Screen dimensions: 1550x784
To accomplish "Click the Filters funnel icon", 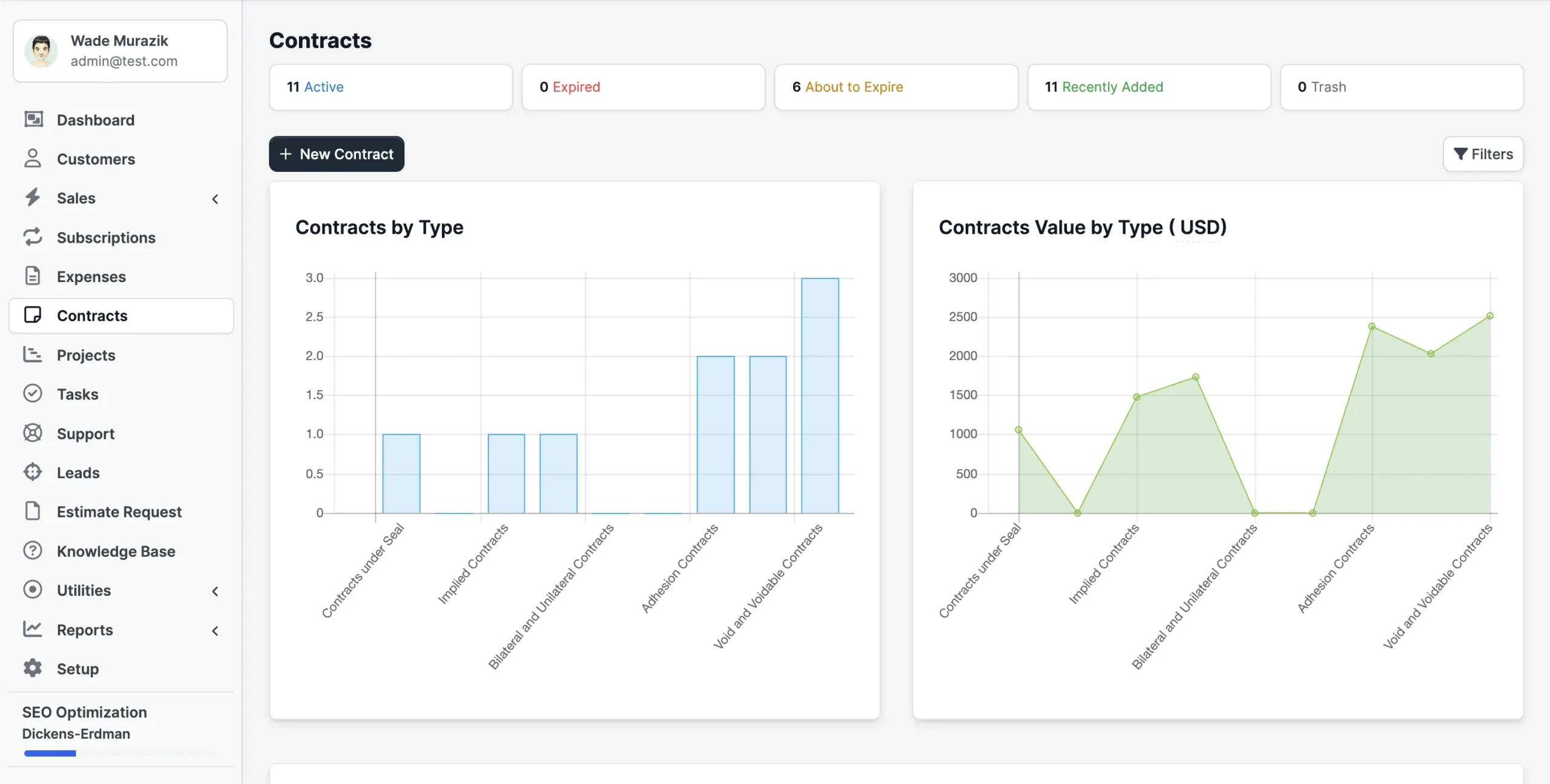I will tap(1460, 154).
